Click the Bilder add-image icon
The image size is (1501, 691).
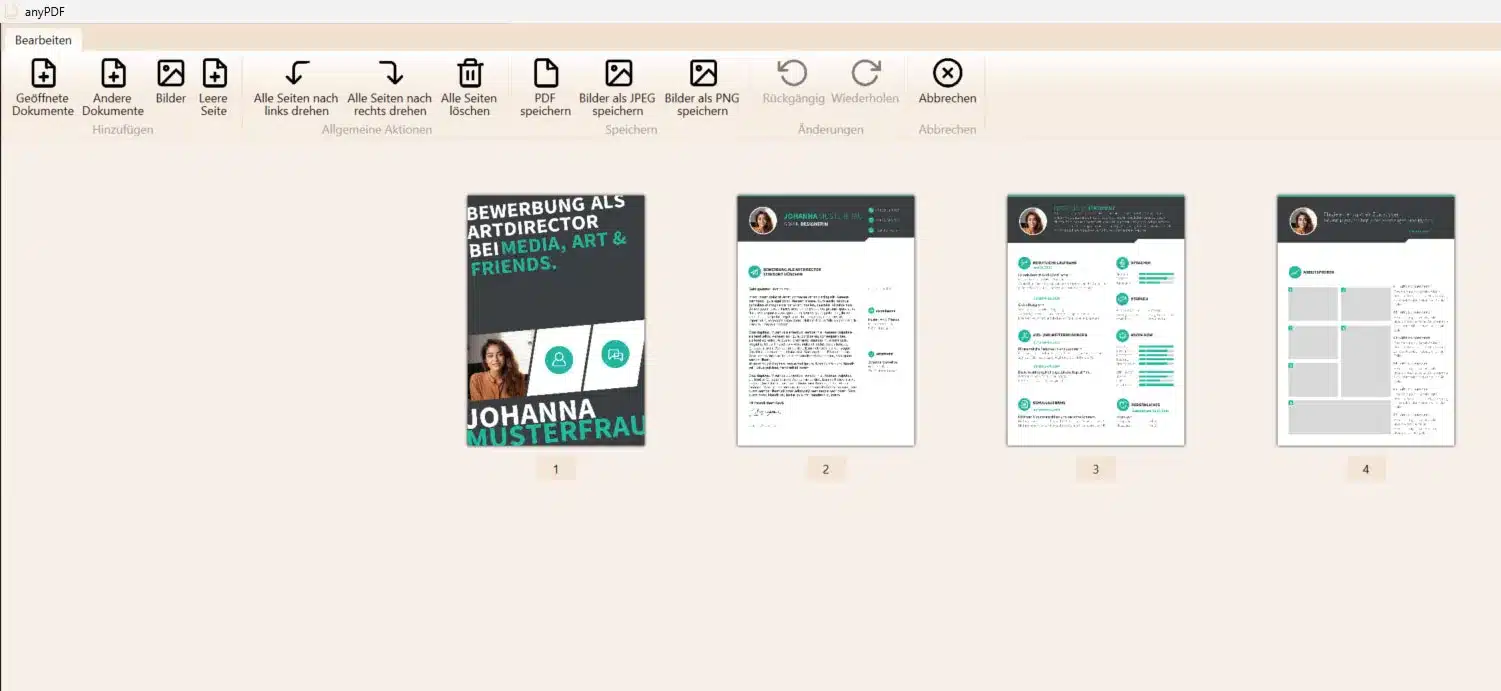[171, 74]
